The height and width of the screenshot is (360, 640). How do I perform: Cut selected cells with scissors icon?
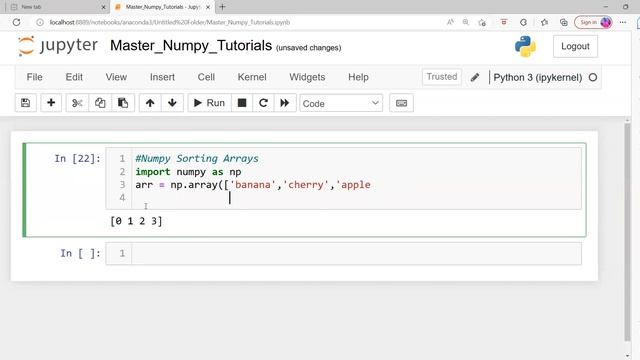point(77,103)
